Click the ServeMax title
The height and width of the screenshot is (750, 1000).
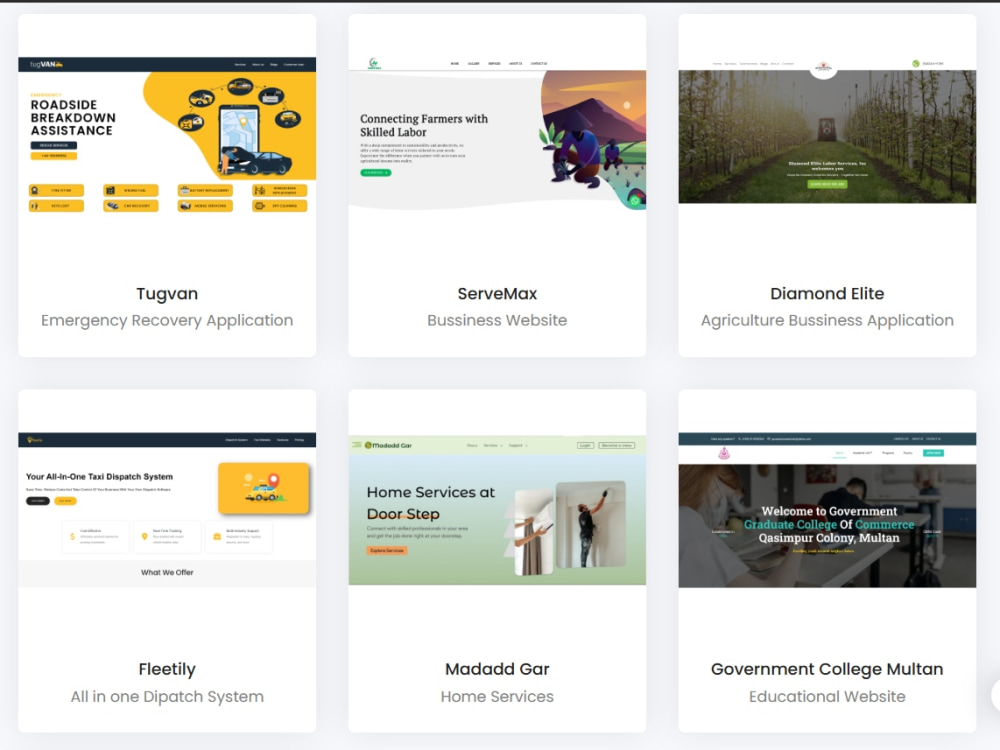click(497, 293)
